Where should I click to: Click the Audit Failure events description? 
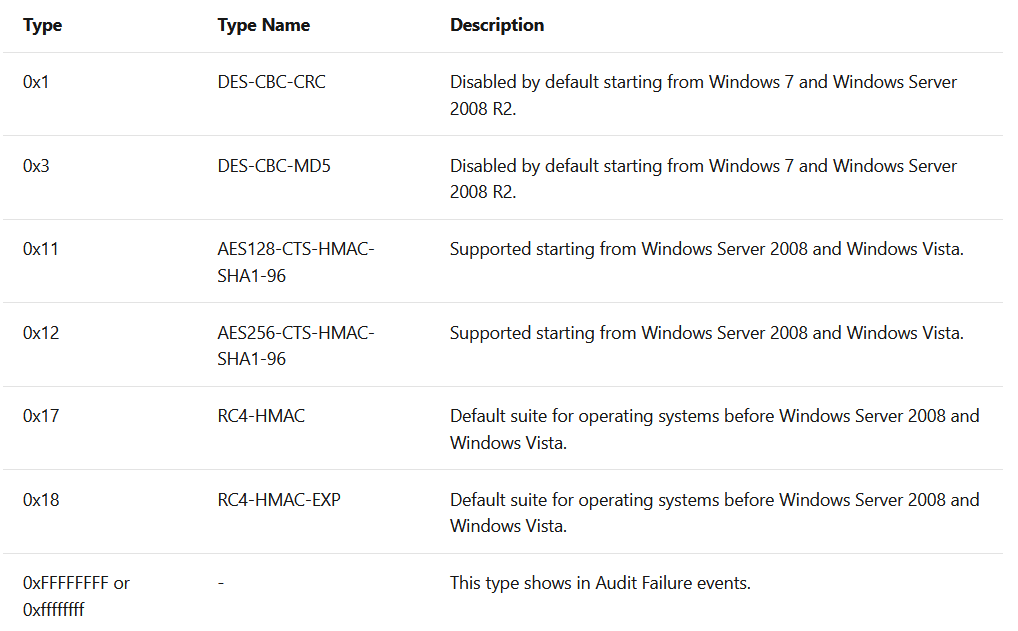click(600, 583)
